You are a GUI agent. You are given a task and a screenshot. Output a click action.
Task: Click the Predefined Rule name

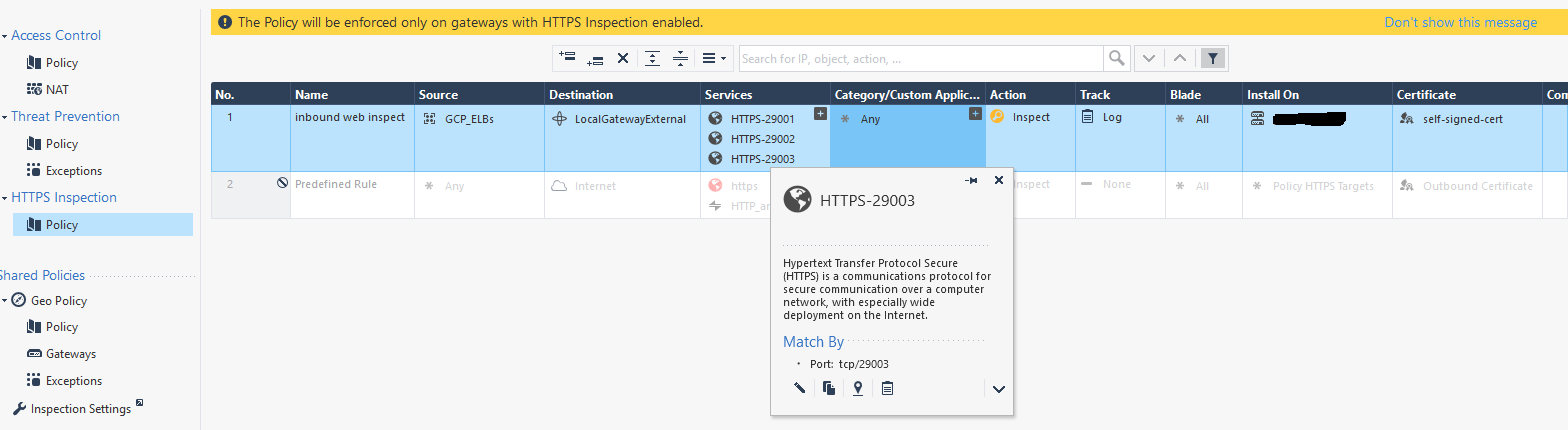(x=335, y=184)
